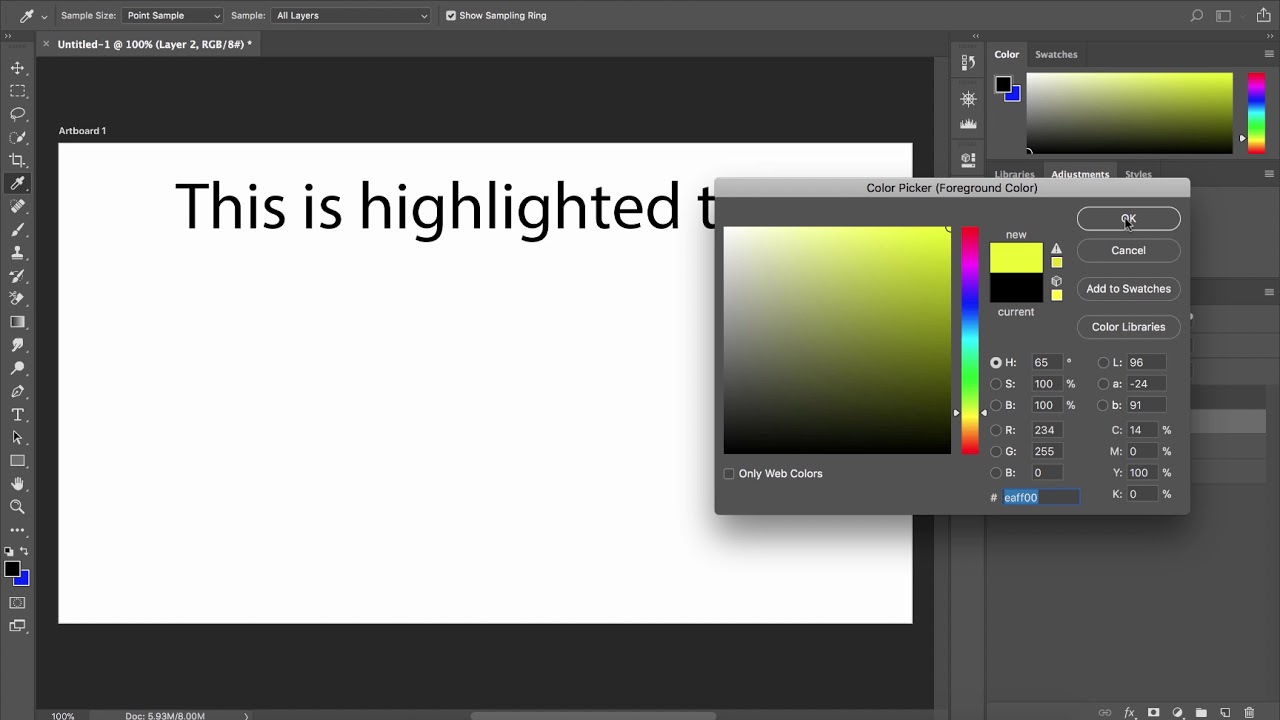Image resolution: width=1280 pixels, height=720 pixels.
Task: Select the Zoom tool
Action: [17, 507]
